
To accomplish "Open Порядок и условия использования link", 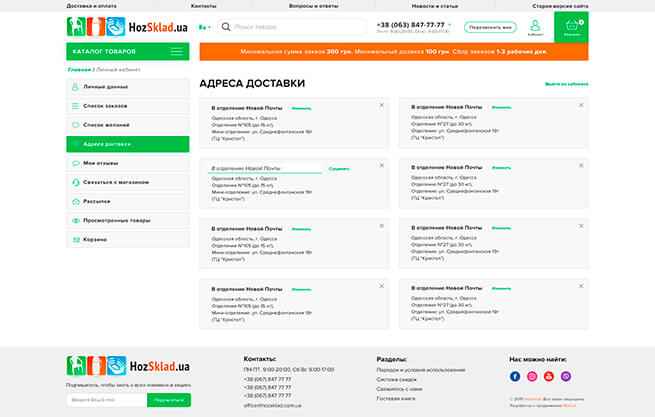I will click(421, 370).
